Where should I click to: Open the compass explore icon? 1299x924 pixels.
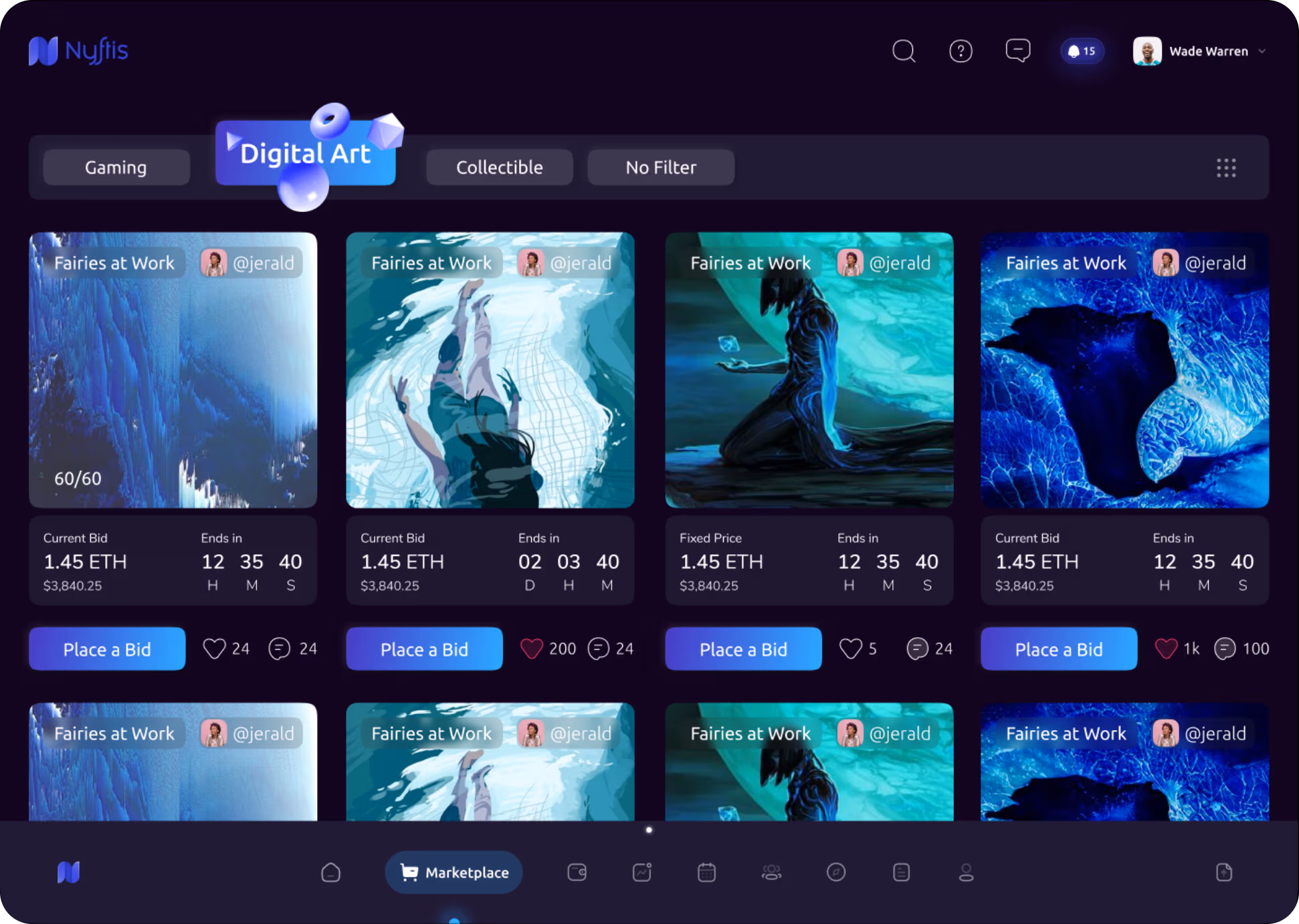click(835, 872)
